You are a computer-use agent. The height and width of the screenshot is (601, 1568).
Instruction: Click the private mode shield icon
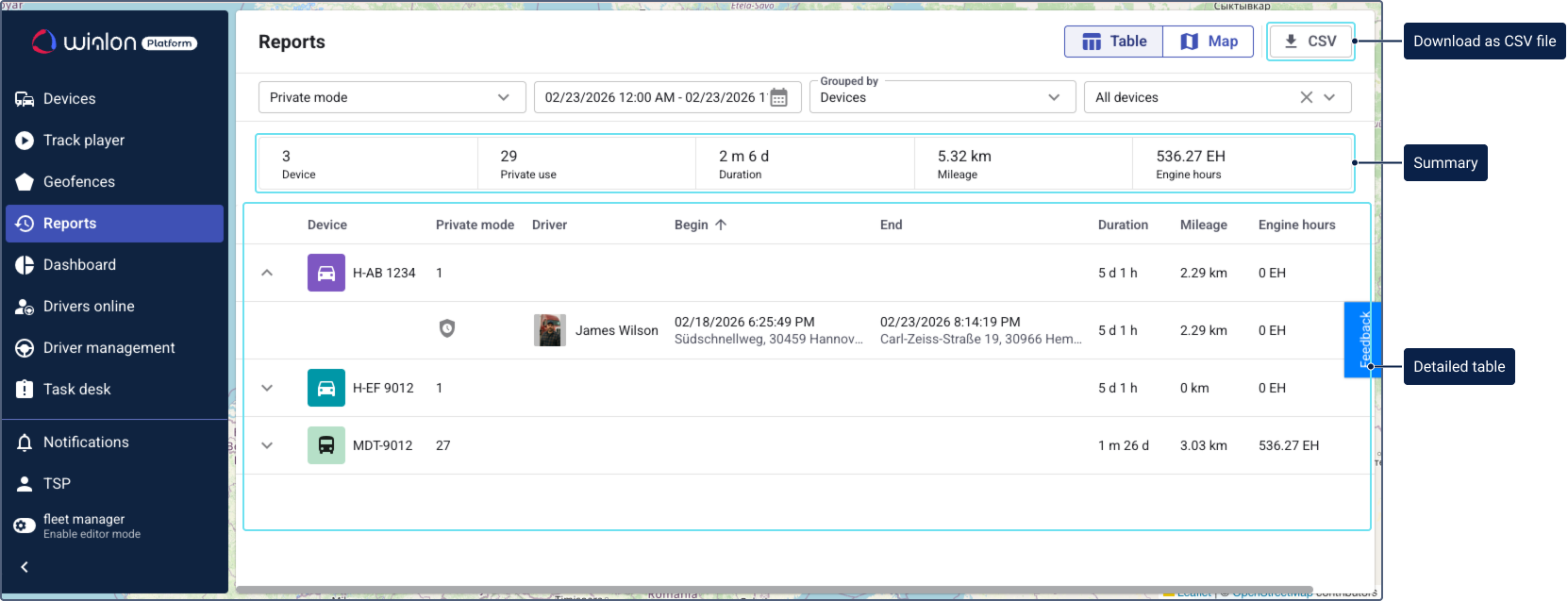447,328
